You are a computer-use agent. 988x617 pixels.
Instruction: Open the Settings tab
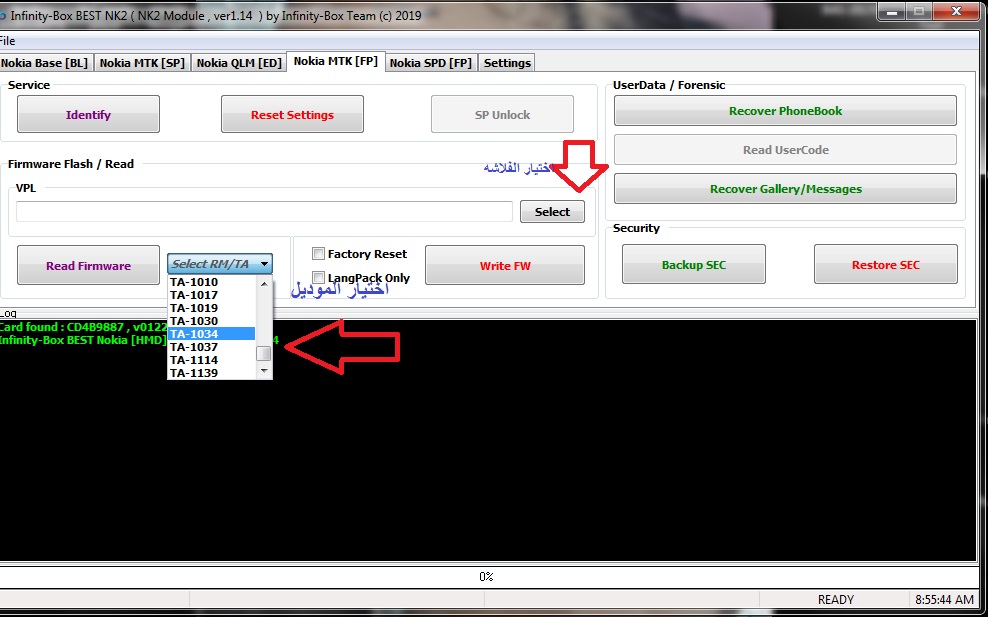(x=507, y=63)
